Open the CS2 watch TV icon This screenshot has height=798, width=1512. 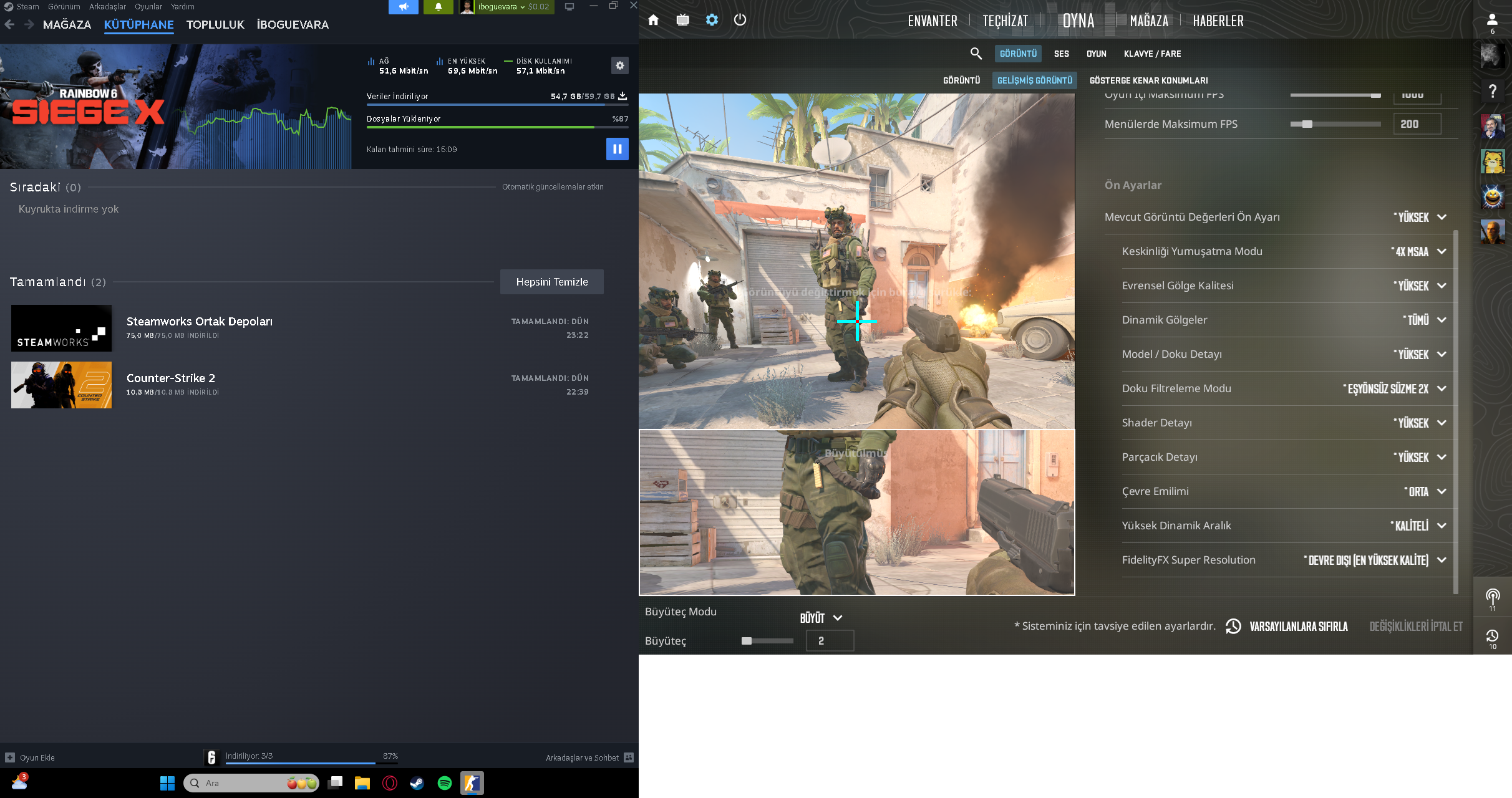point(682,20)
